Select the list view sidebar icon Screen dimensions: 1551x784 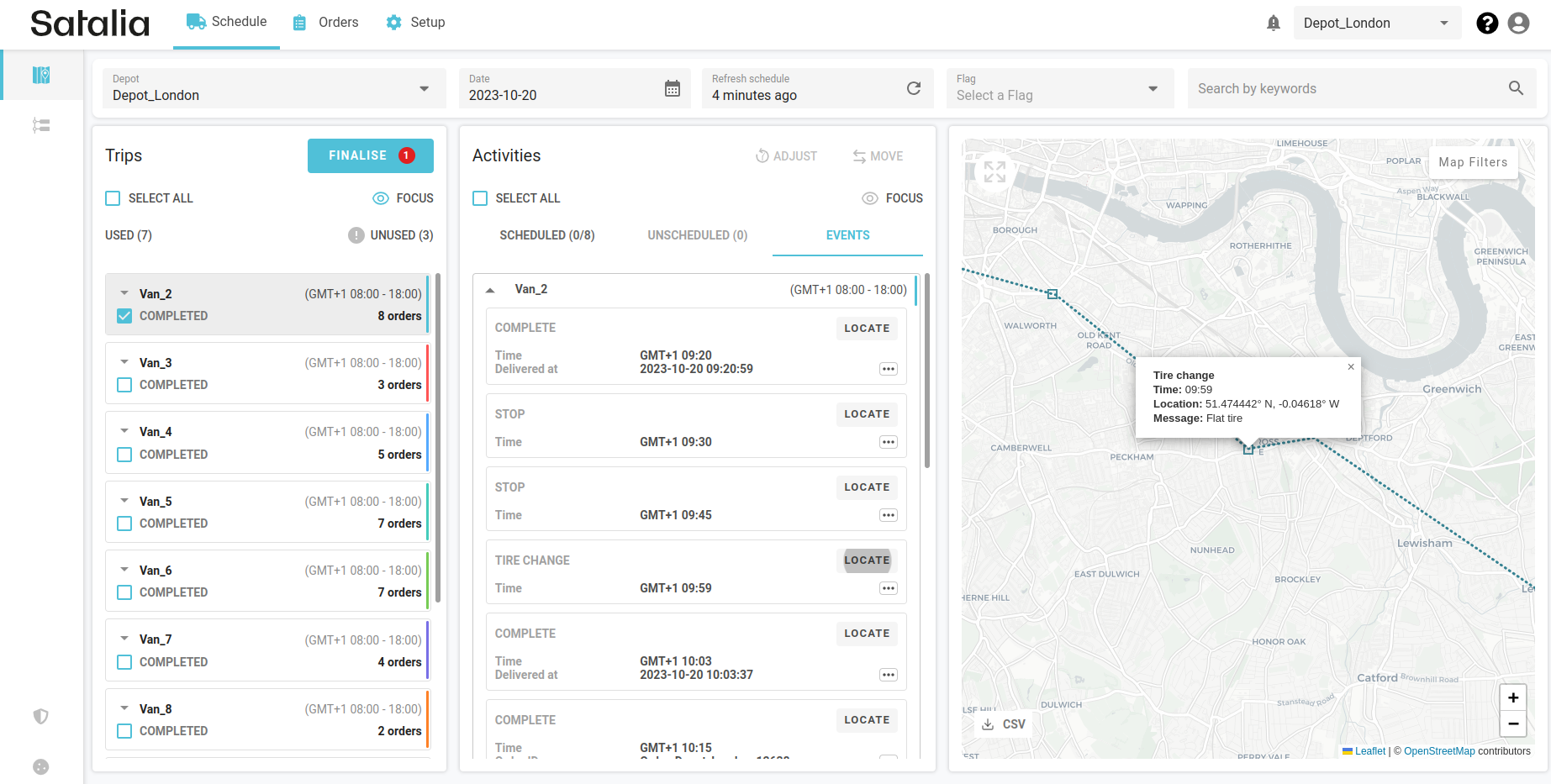coord(41,126)
